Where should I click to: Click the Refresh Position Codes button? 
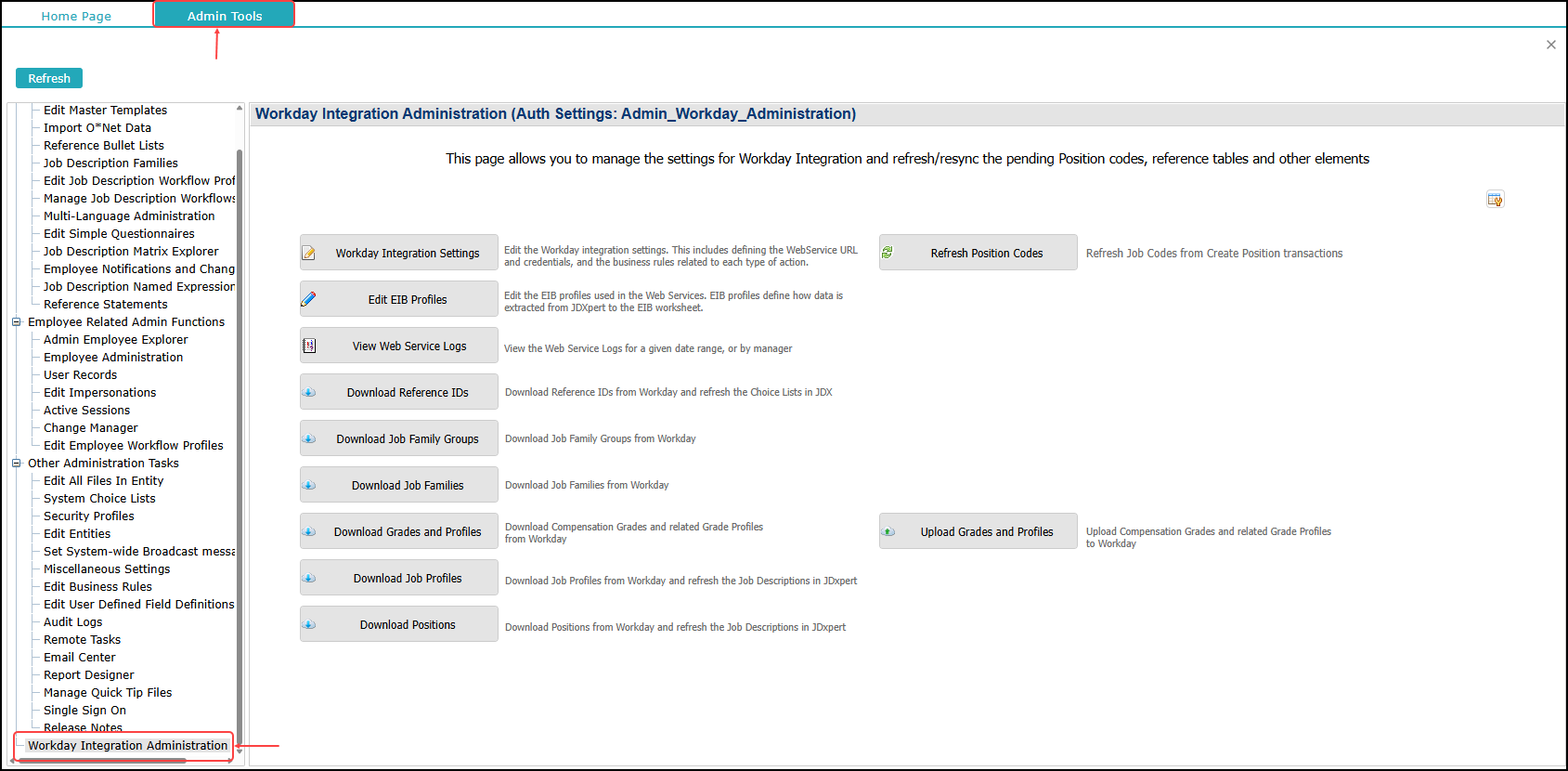point(978,253)
